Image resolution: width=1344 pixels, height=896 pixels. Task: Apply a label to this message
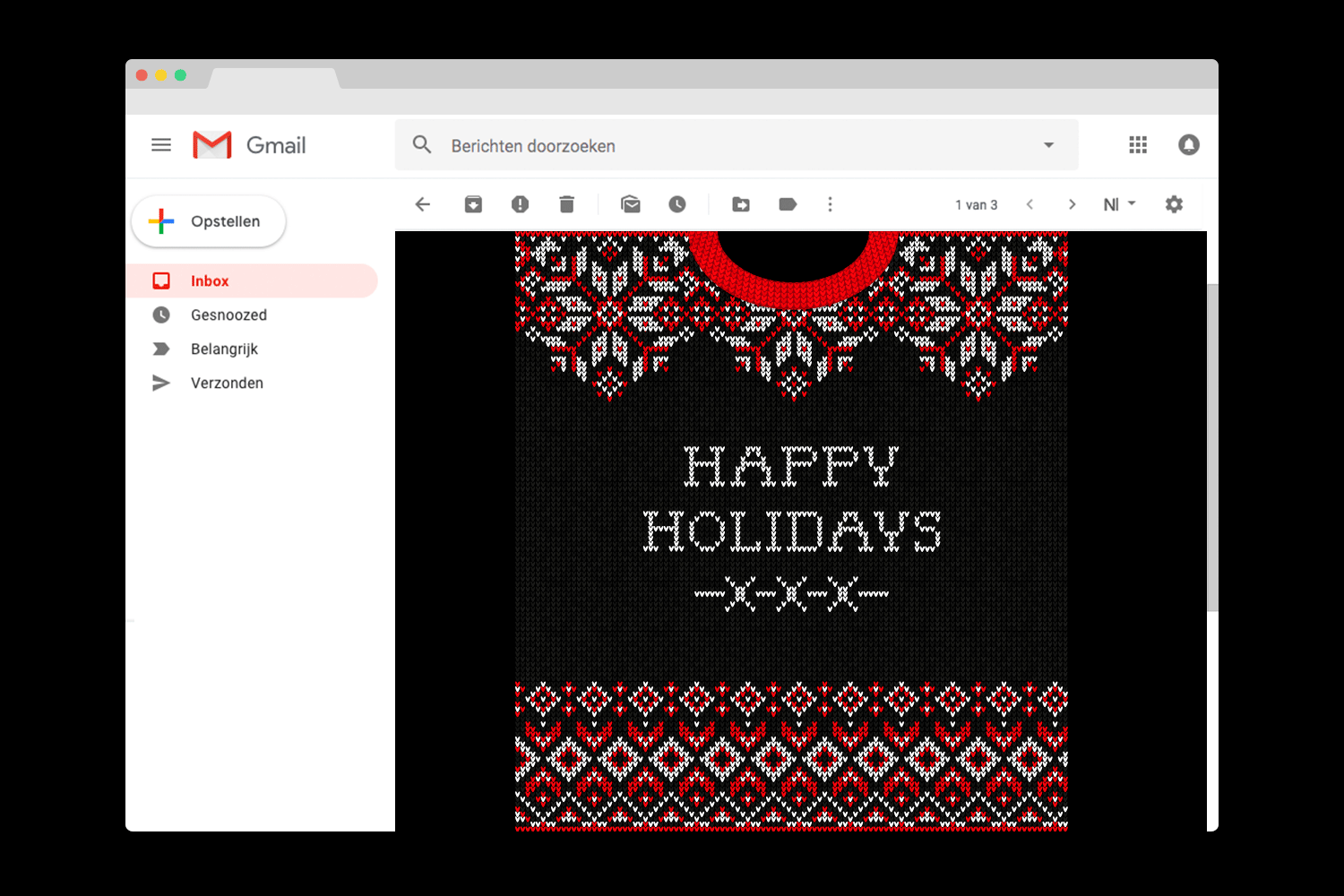[x=788, y=204]
